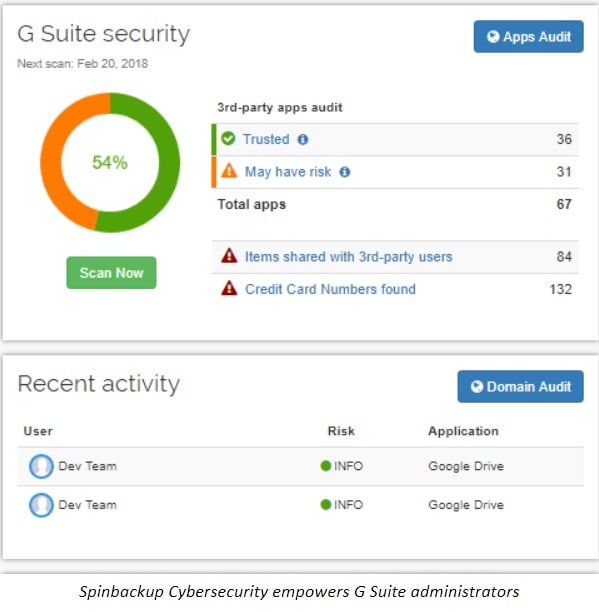The height and width of the screenshot is (612, 599).
Task: Open the Domain Audit button
Action: point(520,386)
